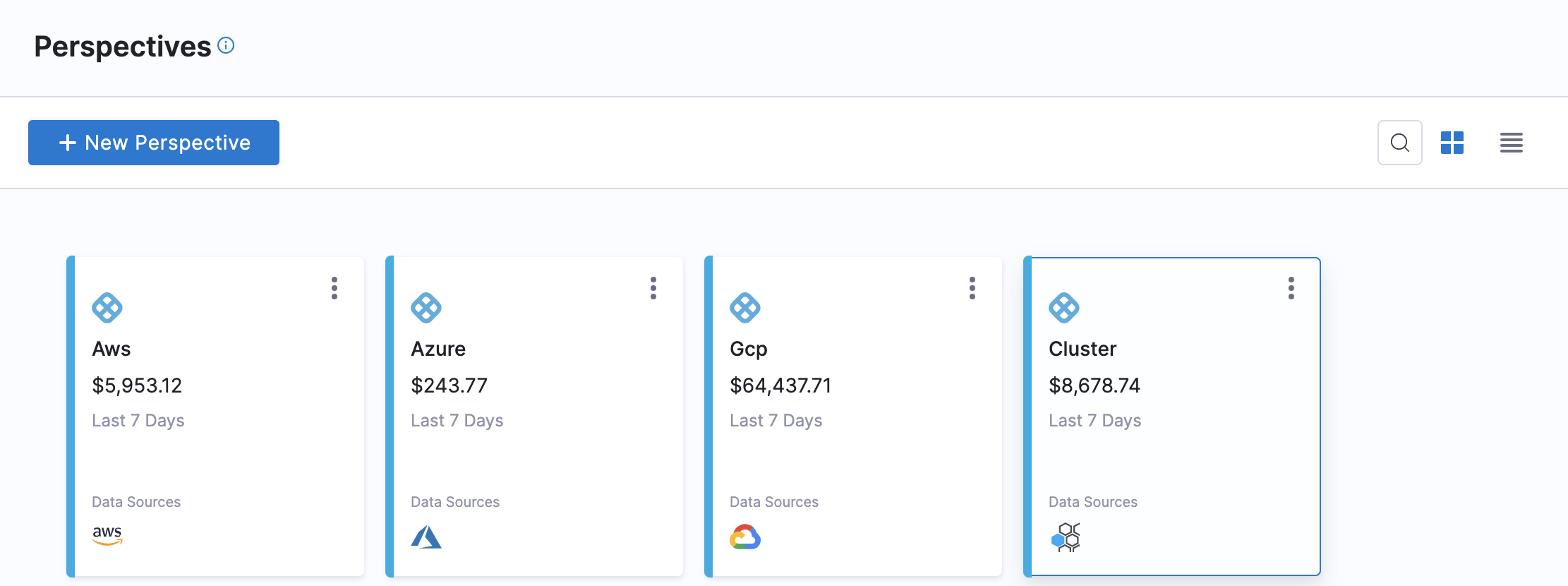Click the perspective icon on the Aws card
Screen dimensions: 1568x586
coord(107,308)
